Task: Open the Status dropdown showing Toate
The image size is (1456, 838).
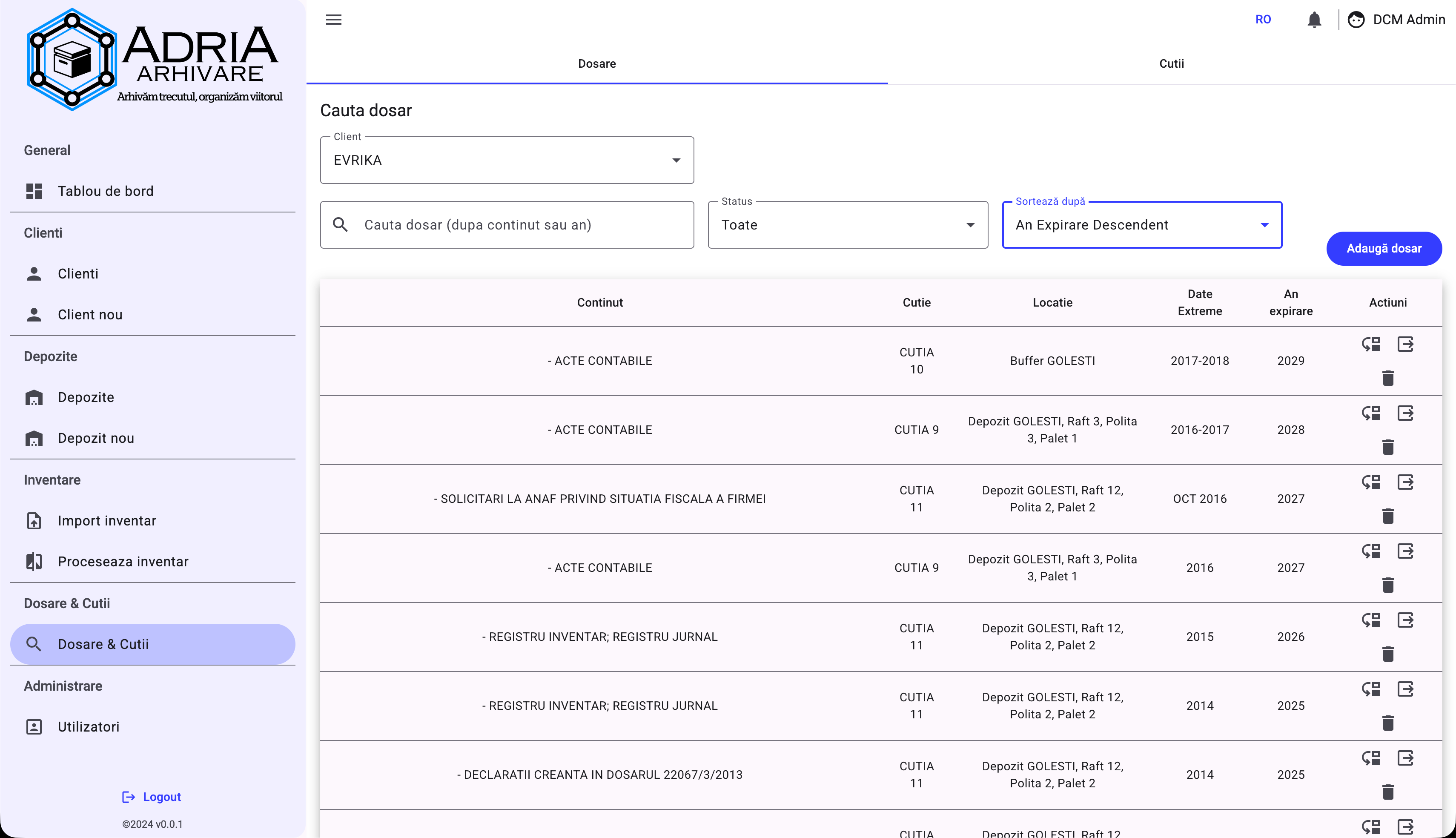Action: point(848,225)
